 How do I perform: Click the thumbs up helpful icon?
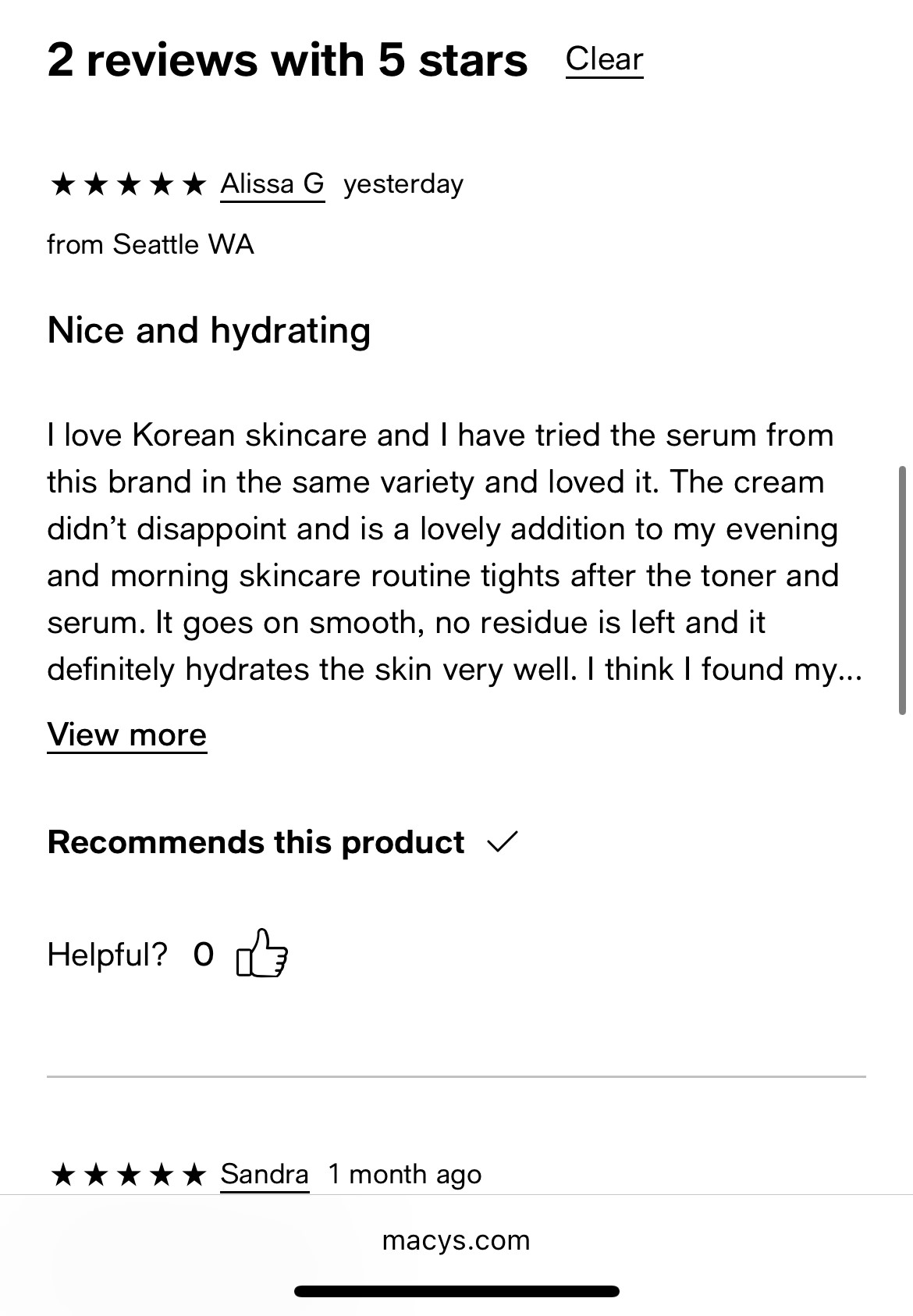[x=262, y=953]
